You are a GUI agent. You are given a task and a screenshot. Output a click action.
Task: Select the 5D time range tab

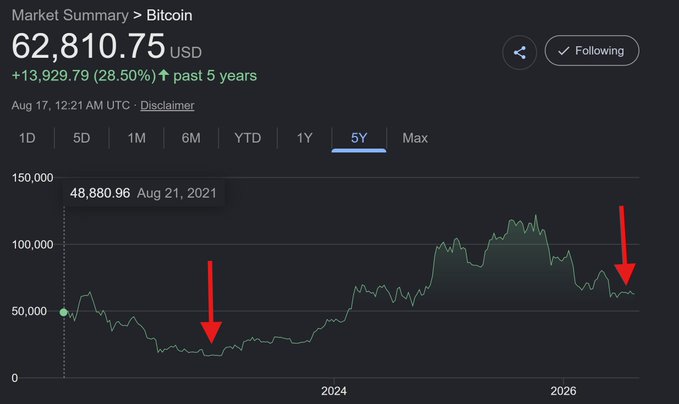pos(81,138)
